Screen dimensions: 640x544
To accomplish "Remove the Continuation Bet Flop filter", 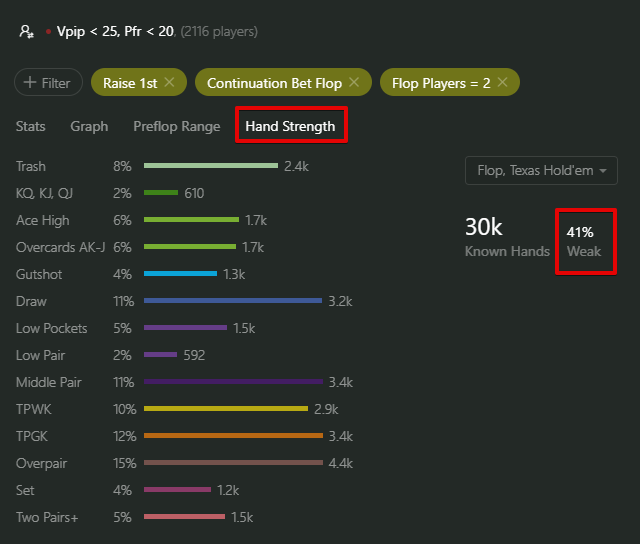I will 354,83.
